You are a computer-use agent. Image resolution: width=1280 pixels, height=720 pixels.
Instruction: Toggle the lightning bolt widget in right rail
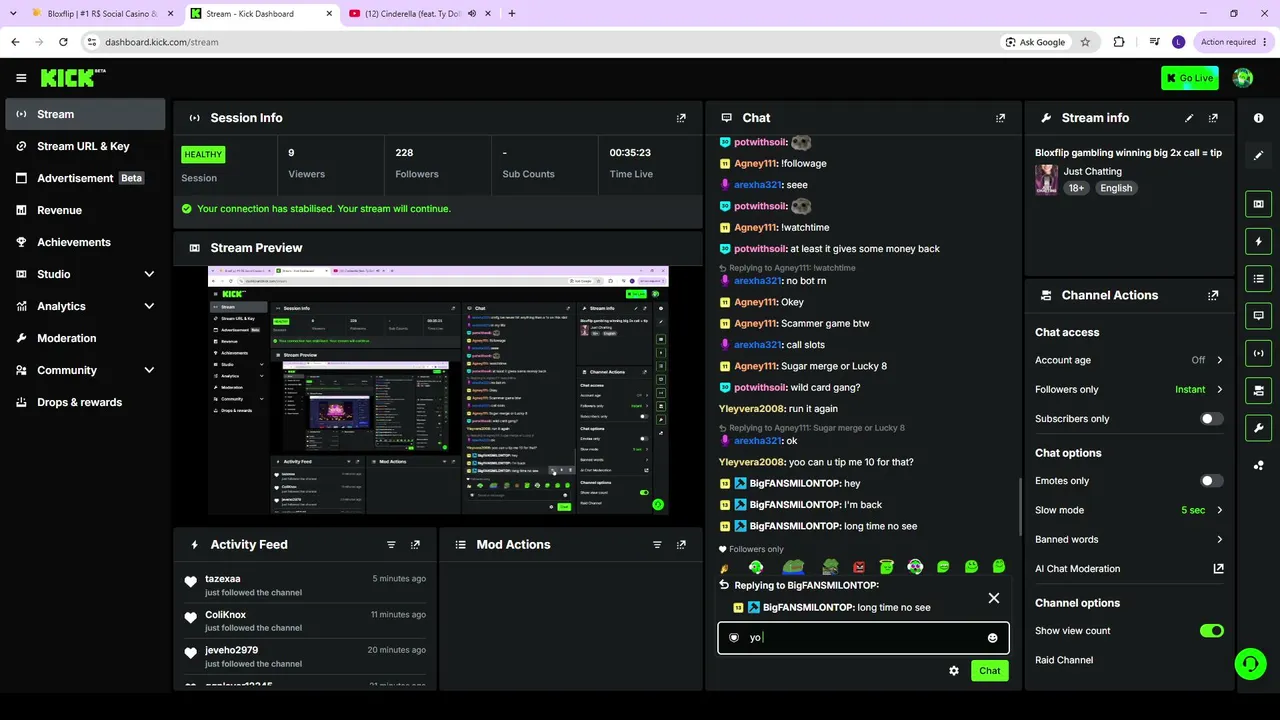tap(1258, 241)
